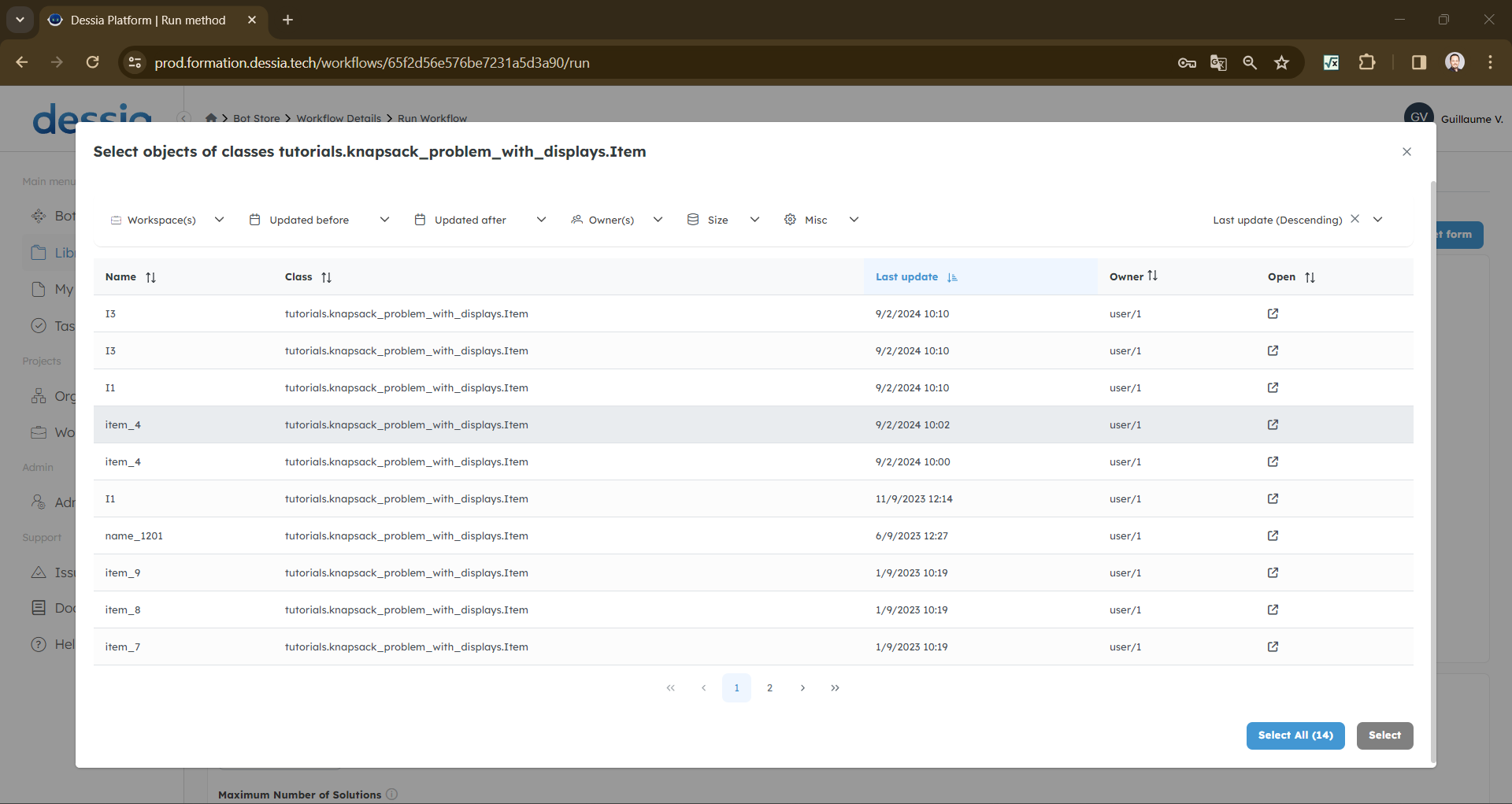Click the Maximum Number of Solutions info icon
This screenshot has height=804, width=1512.
click(x=392, y=795)
